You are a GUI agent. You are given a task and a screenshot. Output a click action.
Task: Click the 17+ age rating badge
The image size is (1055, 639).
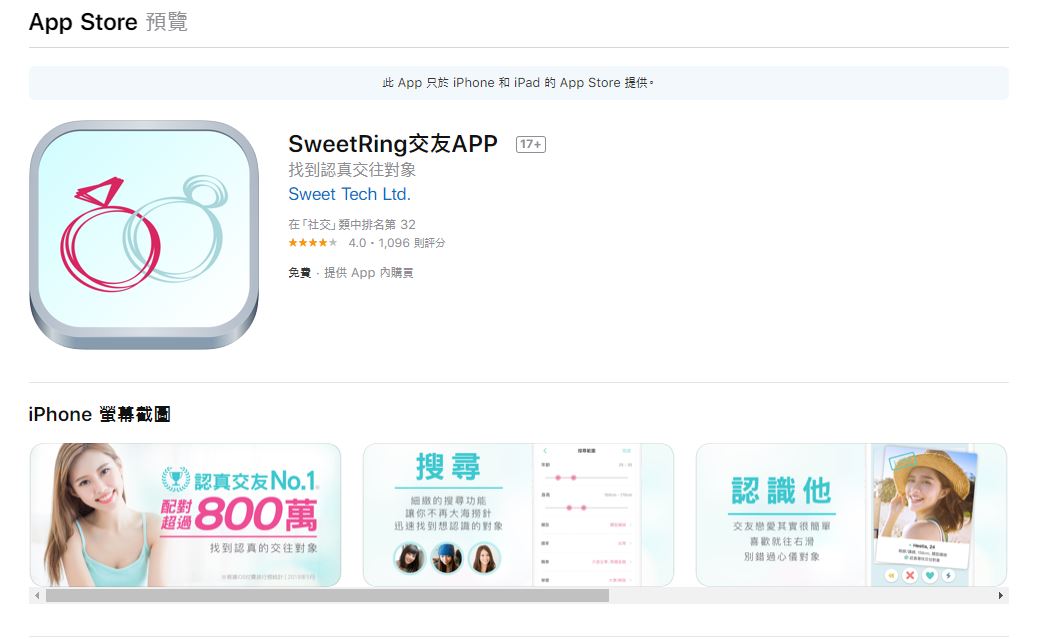click(x=530, y=144)
